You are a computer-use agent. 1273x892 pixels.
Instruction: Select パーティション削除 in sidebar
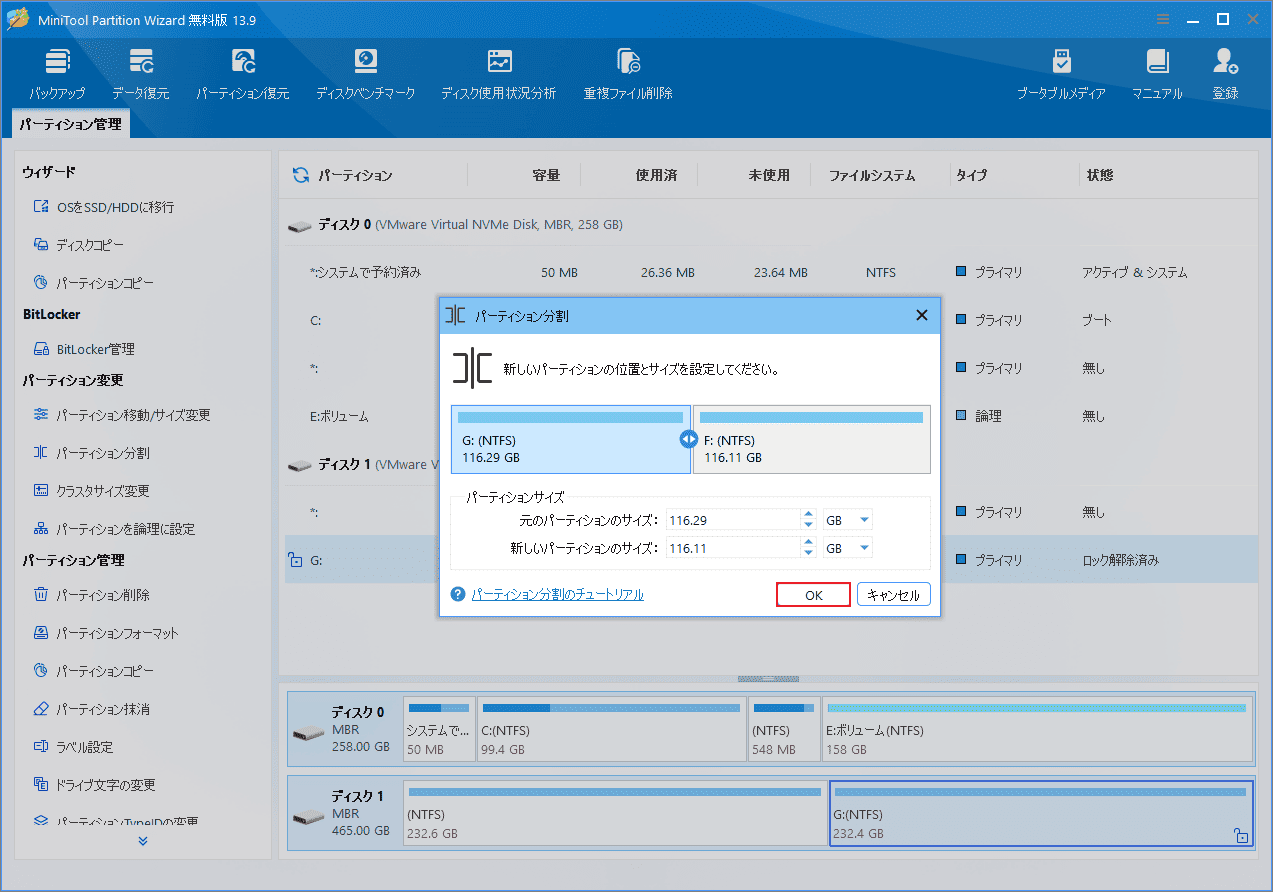coord(91,595)
